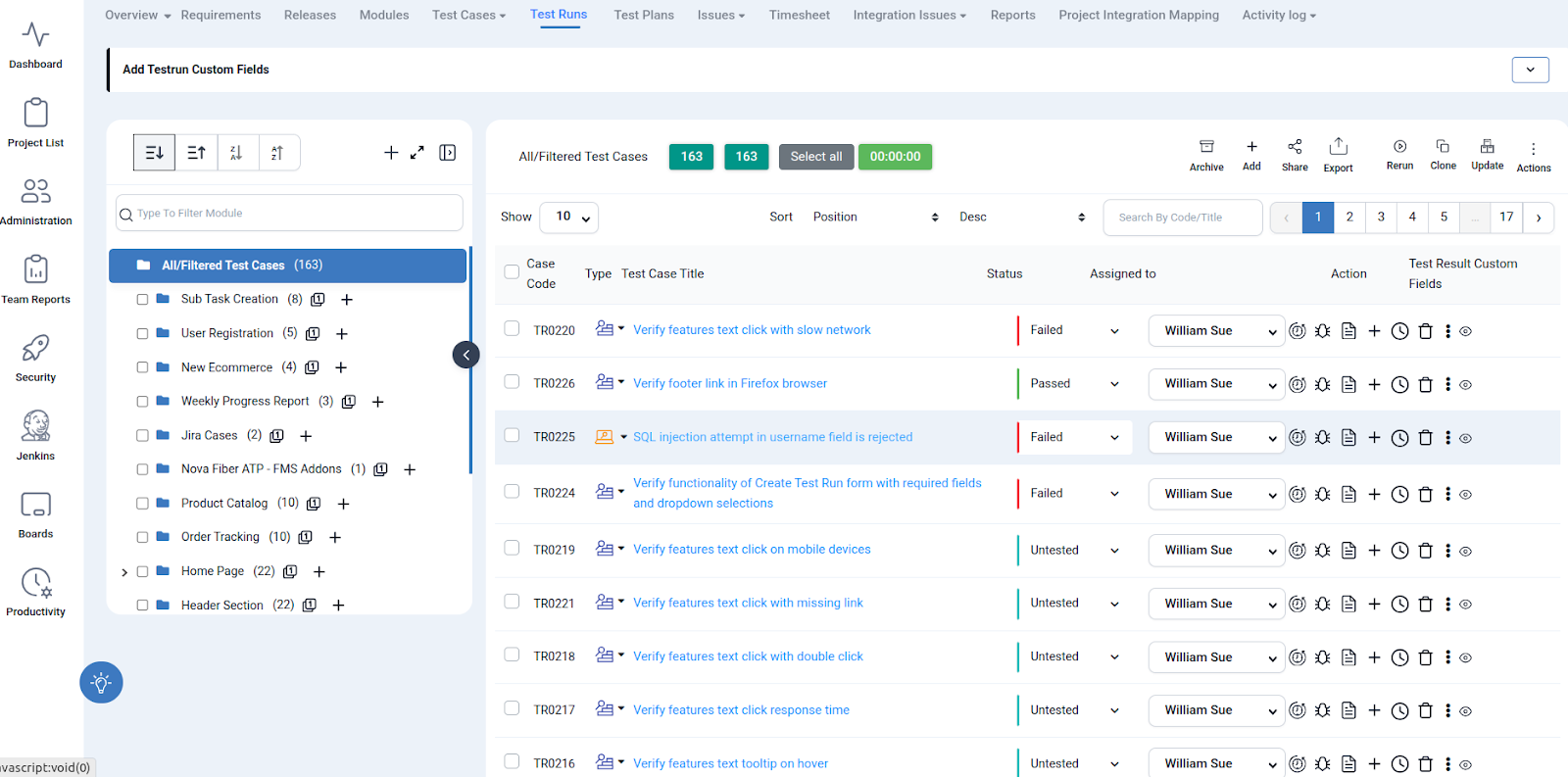The height and width of the screenshot is (777, 1568).
Task: Click the lightbulb help button
Action: click(x=101, y=683)
